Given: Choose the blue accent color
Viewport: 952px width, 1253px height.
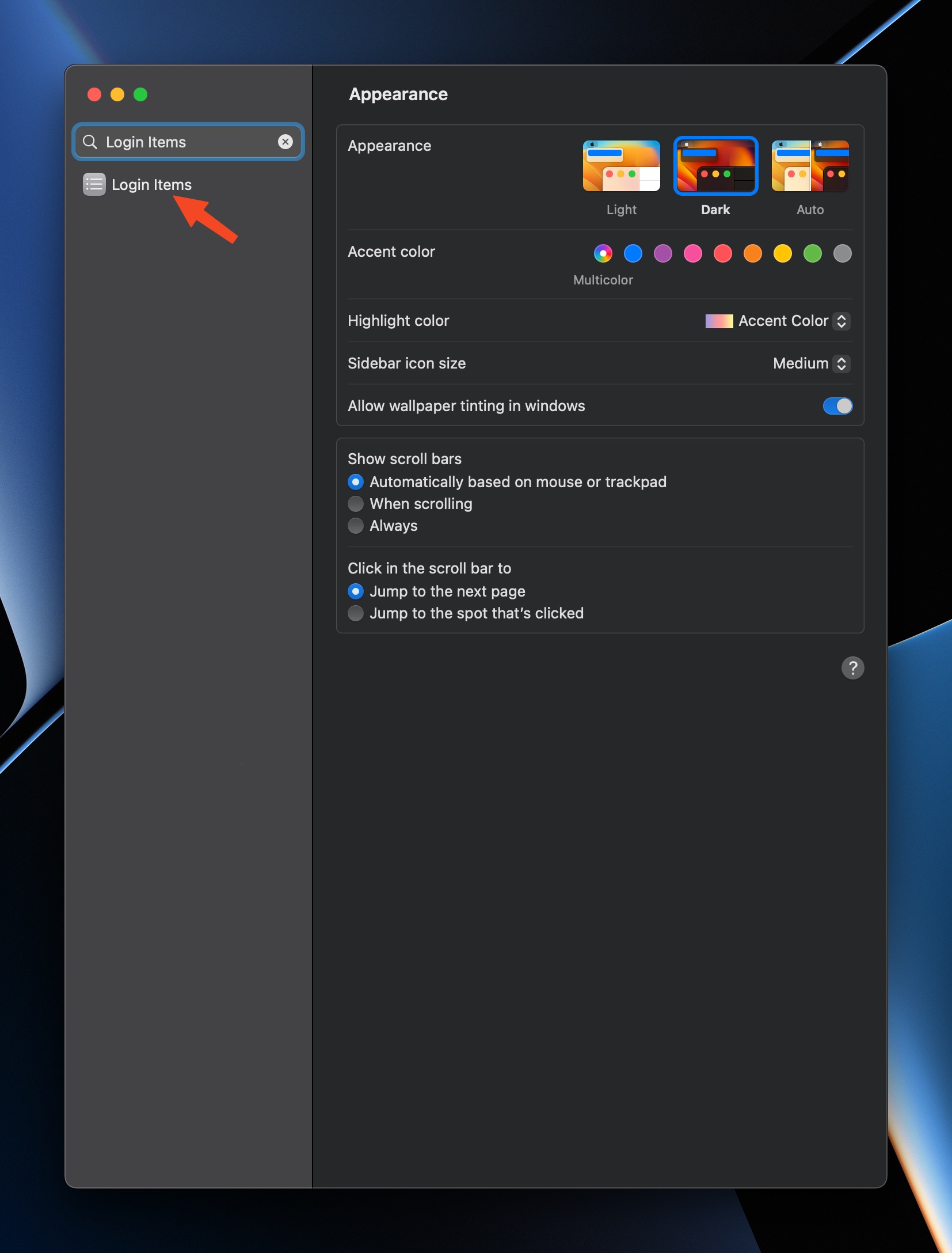Looking at the screenshot, I should (633, 253).
